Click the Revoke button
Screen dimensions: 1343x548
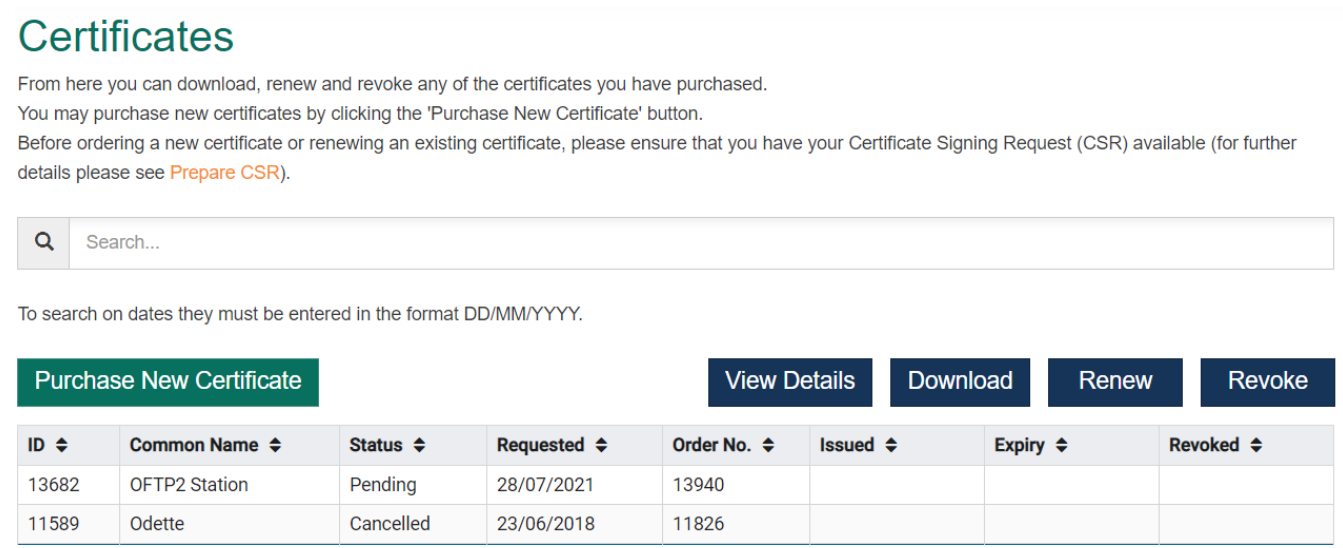[1267, 381]
